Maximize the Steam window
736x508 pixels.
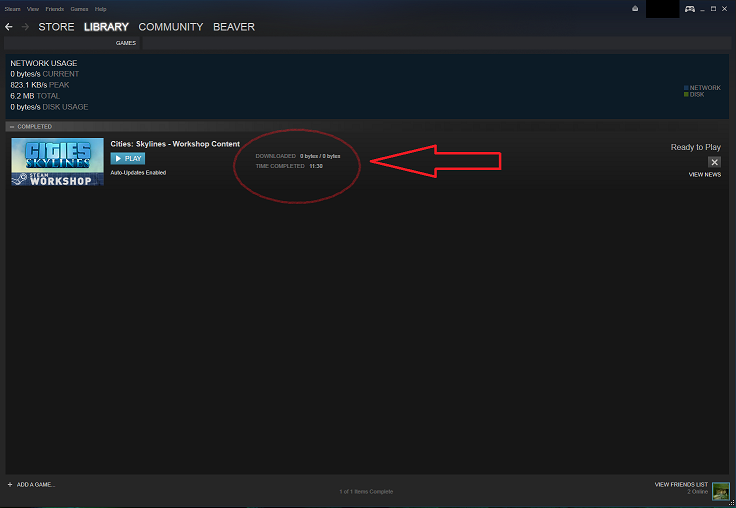click(x=713, y=9)
